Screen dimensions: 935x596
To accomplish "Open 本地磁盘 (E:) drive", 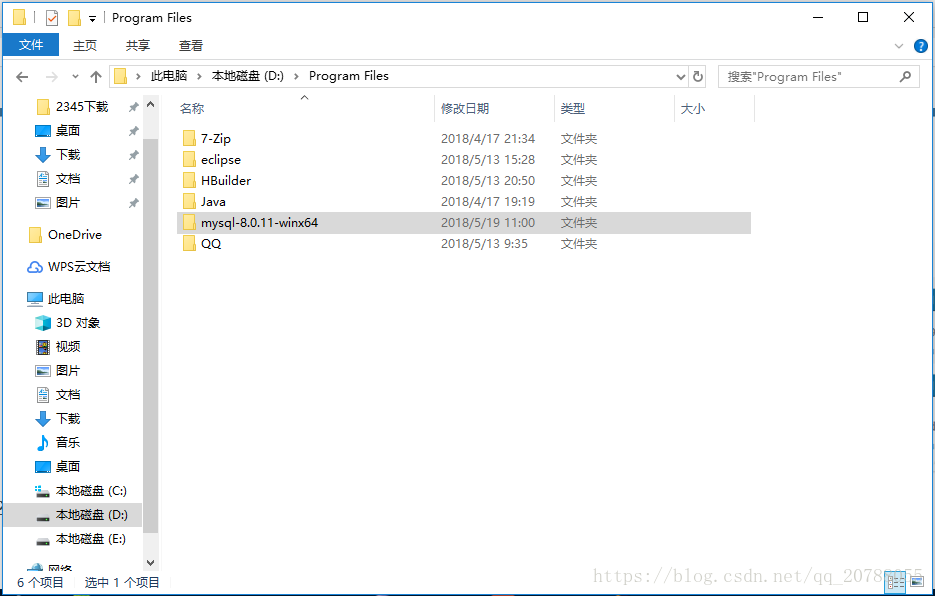I will click(90, 539).
